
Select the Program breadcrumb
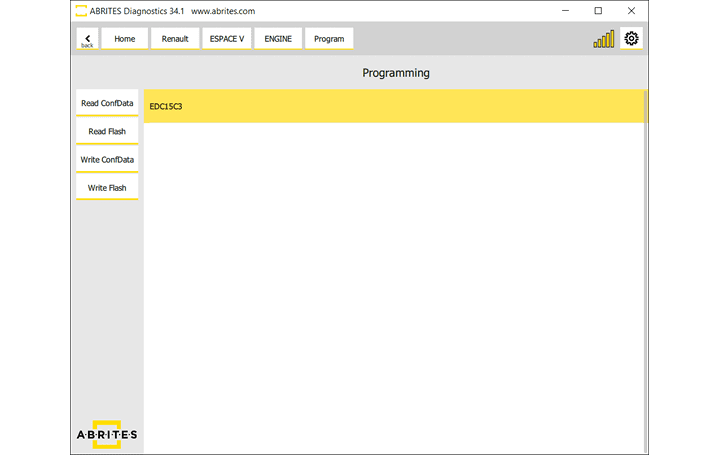click(329, 39)
